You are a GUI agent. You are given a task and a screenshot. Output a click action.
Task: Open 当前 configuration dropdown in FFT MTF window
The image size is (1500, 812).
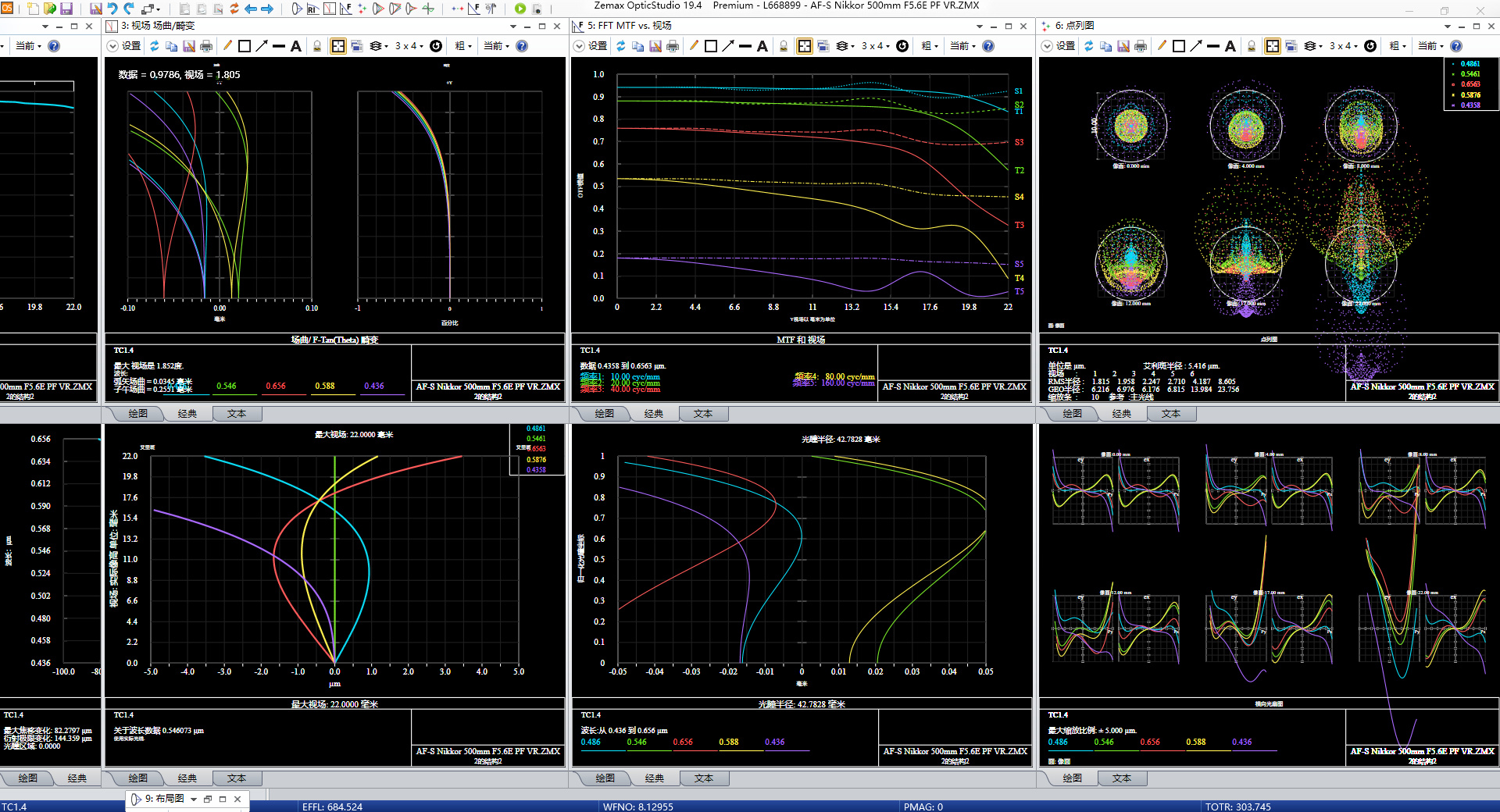pyautogui.click(x=962, y=46)
